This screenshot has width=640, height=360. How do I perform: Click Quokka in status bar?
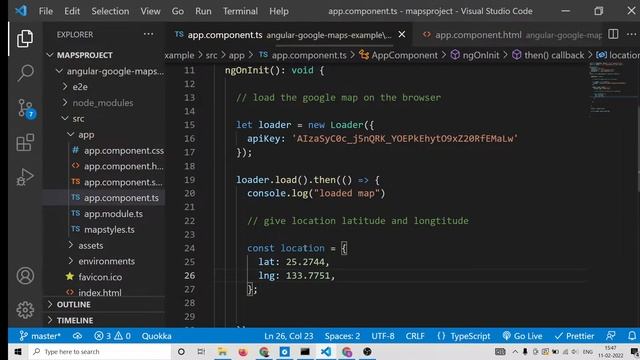[156, 336]
